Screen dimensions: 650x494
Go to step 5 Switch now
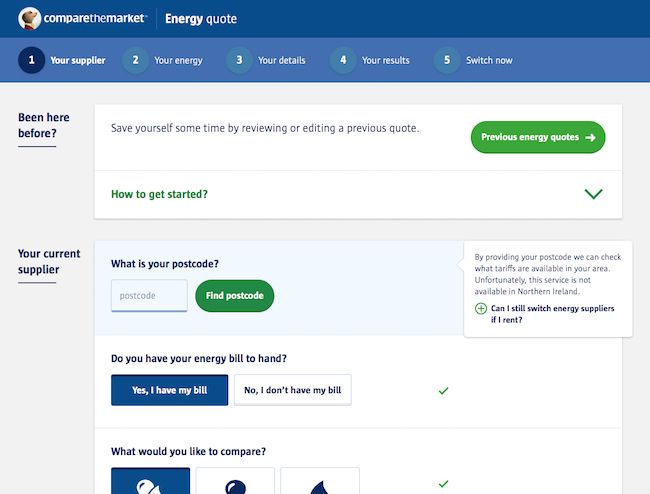[x=473, y=60]
